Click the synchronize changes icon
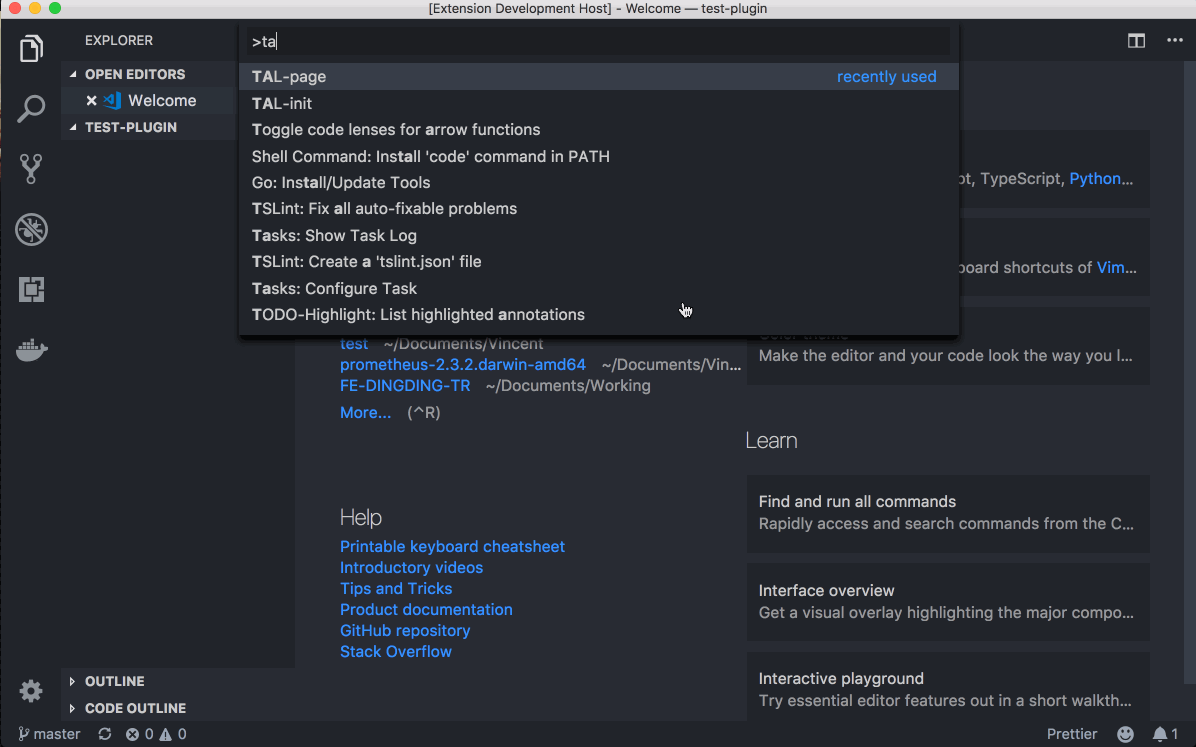This screenshot has height=747, width=1196. [104, 734]
